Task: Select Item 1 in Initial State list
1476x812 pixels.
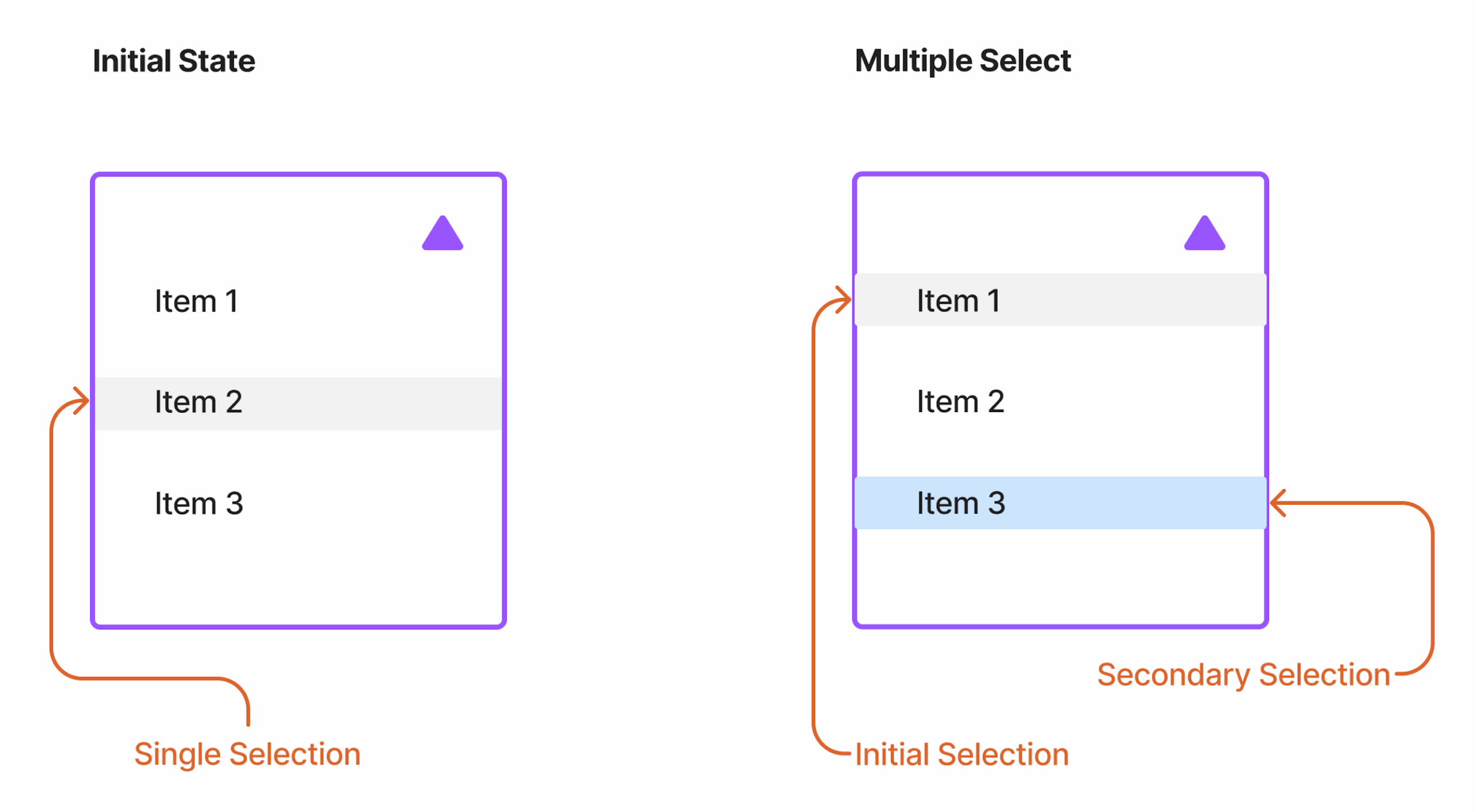Action: point(196,300)
